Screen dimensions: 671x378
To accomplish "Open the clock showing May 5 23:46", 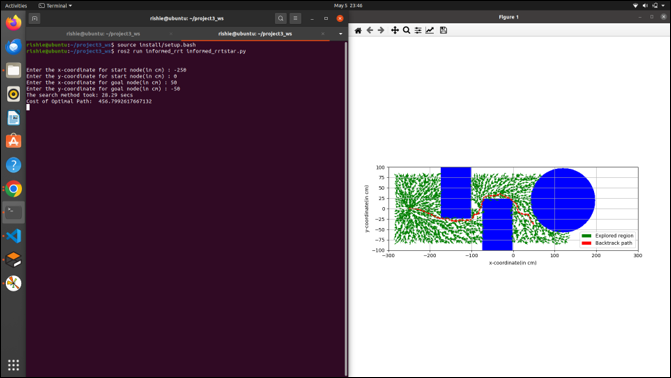I will click(x=348, y=6).
